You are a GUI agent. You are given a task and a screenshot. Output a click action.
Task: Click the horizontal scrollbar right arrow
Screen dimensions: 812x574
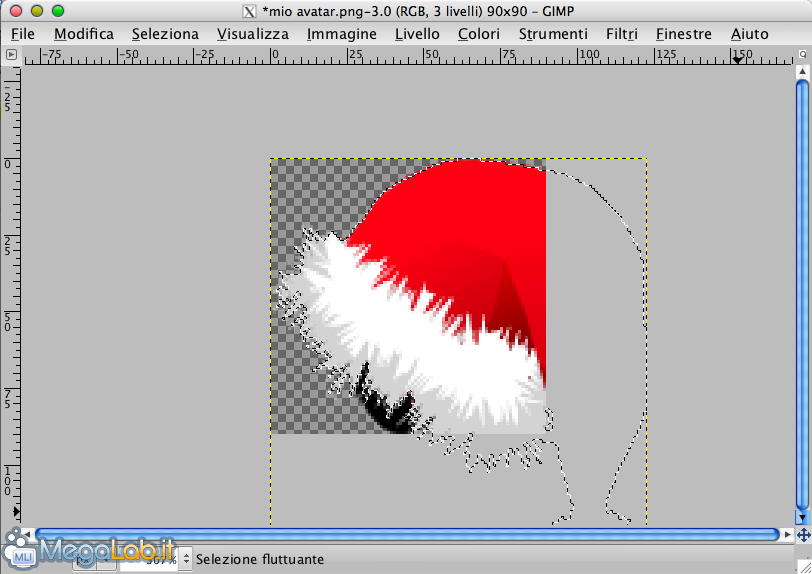(x=788, y=534)
